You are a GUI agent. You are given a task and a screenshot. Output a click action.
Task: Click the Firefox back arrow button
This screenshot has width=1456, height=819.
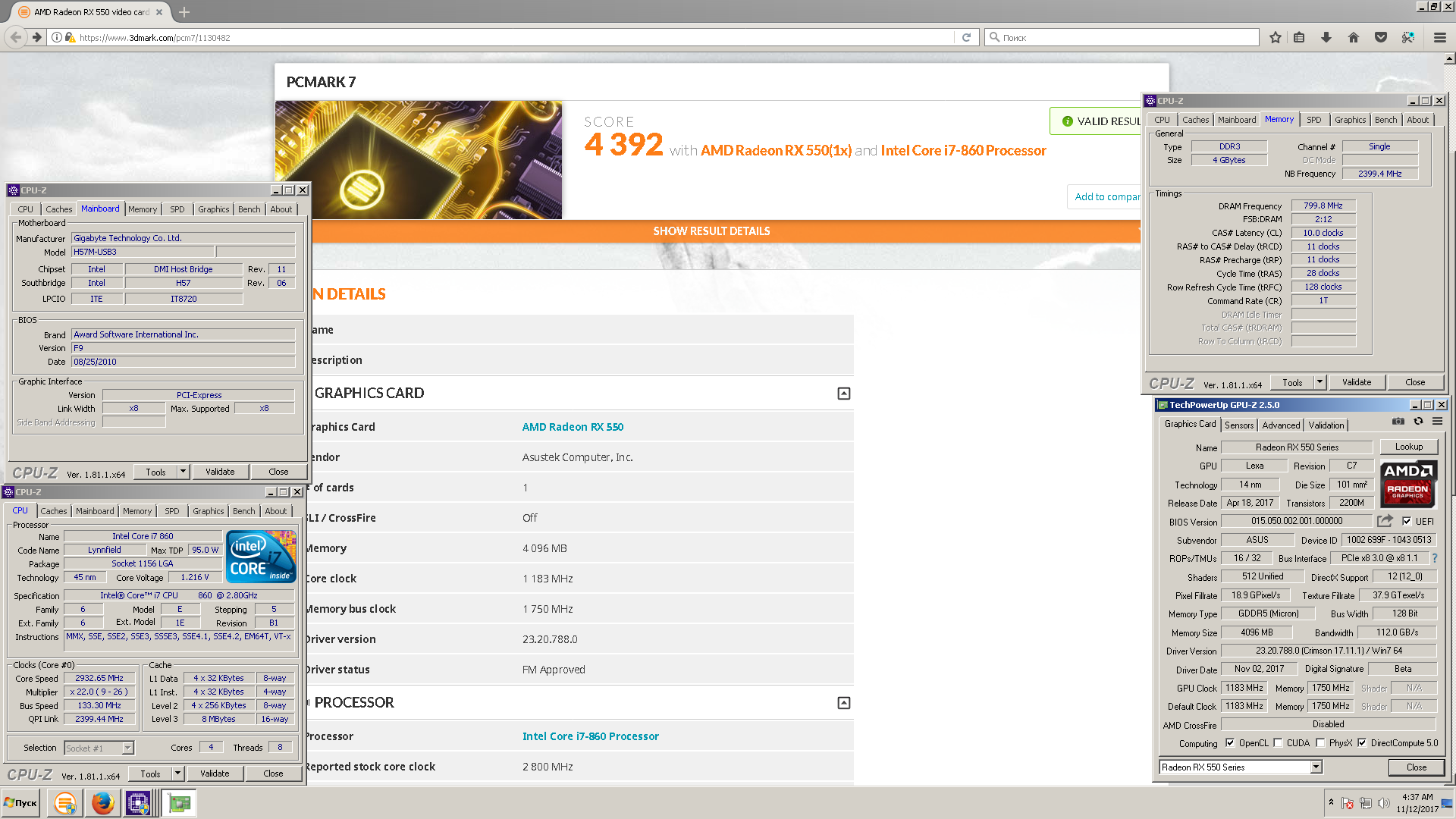pyautogui.click(x=16, y=37)
